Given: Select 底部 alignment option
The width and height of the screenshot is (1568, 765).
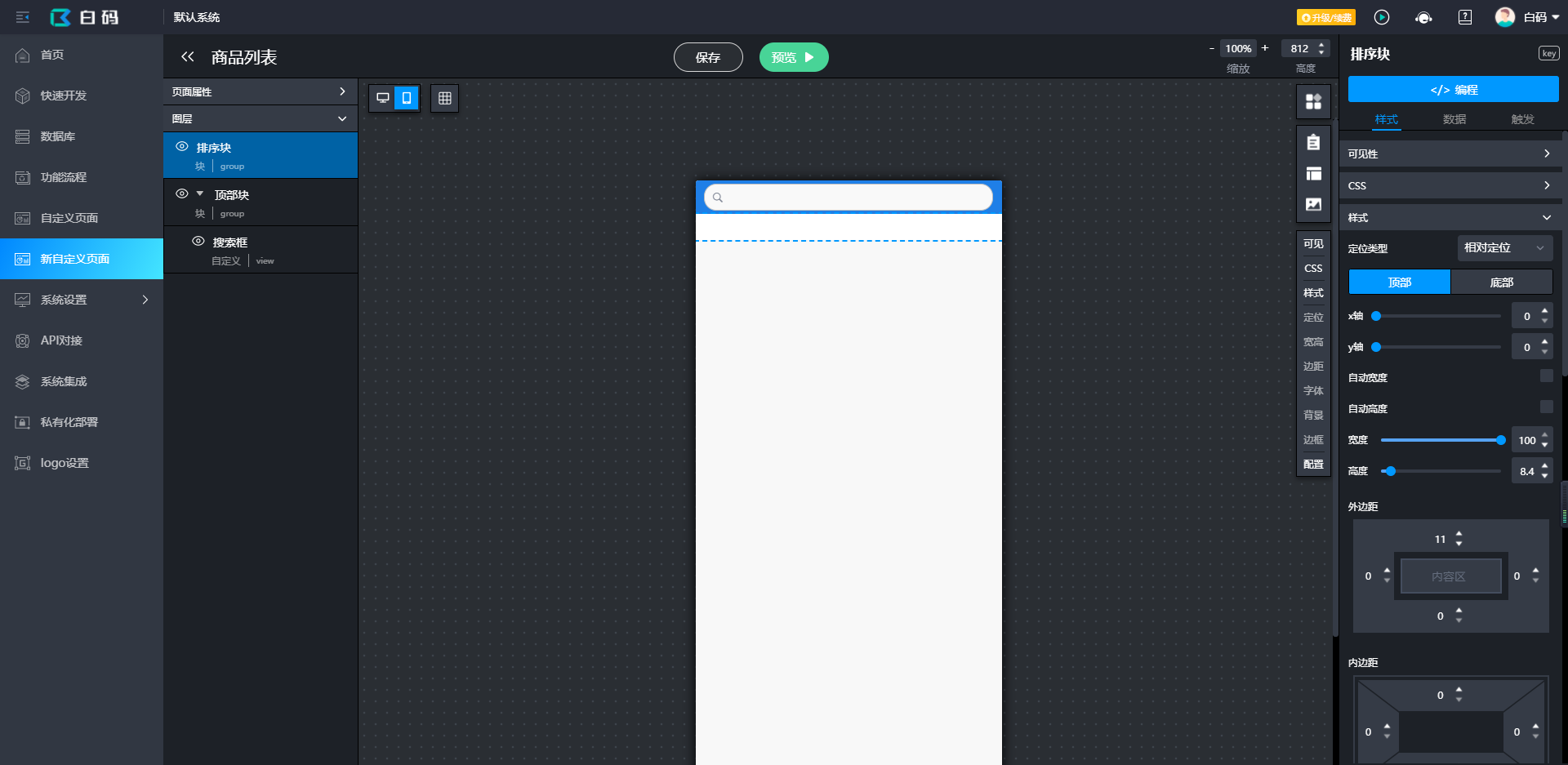Looking at the screenshot, I should [x=1501, y=282].
